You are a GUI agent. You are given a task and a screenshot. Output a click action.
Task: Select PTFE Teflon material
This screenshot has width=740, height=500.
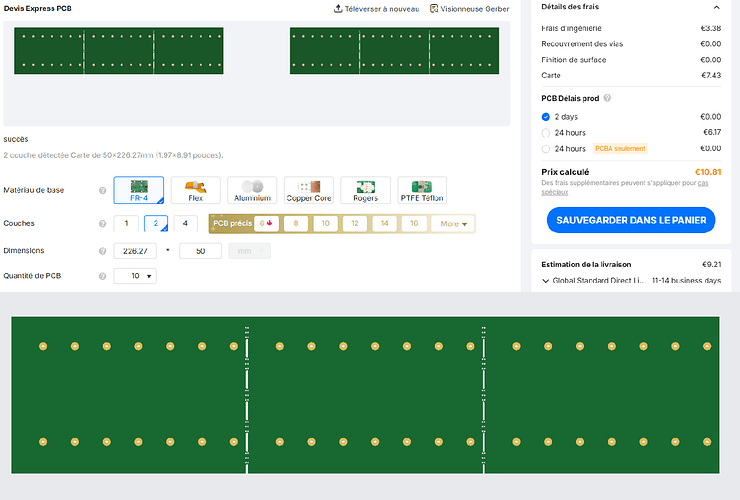422,190
